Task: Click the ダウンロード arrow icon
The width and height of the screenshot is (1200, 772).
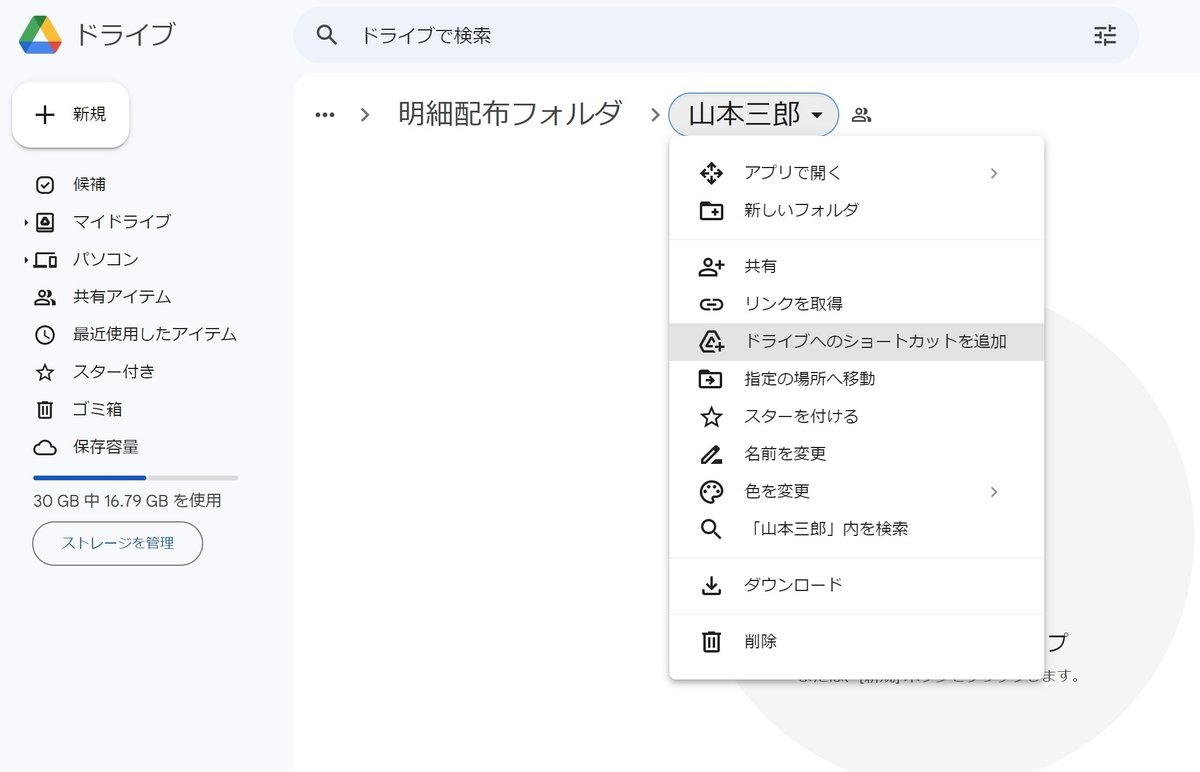Action: (x=711, y=586)
